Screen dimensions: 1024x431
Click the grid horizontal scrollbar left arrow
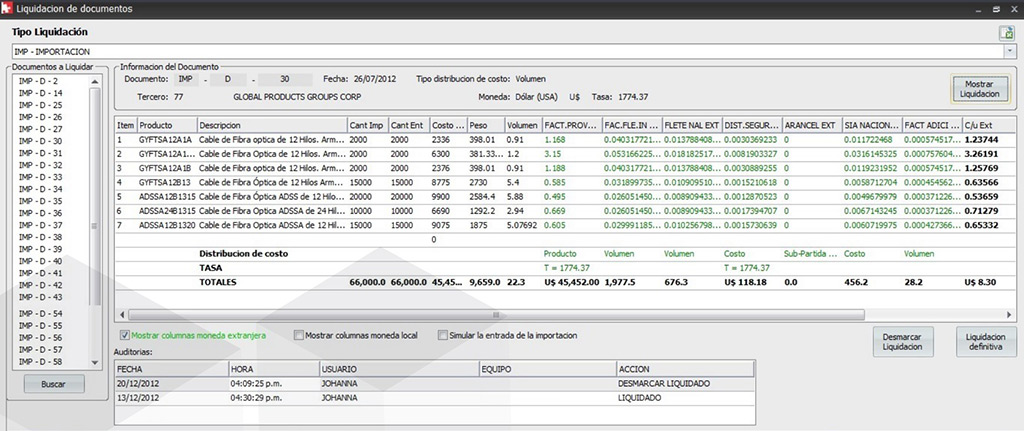[x=121, y=315]
